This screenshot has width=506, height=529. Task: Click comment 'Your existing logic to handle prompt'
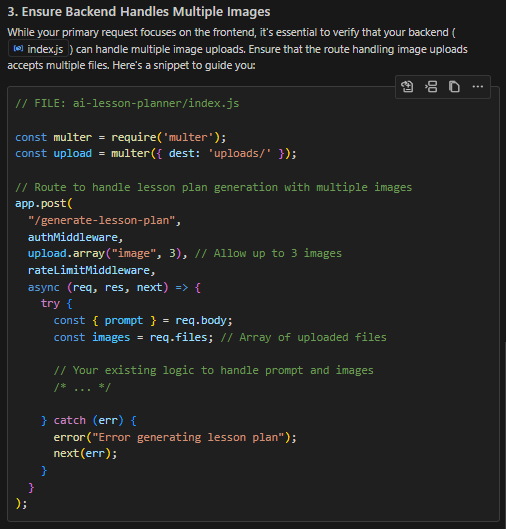click(x=214, y=370)
